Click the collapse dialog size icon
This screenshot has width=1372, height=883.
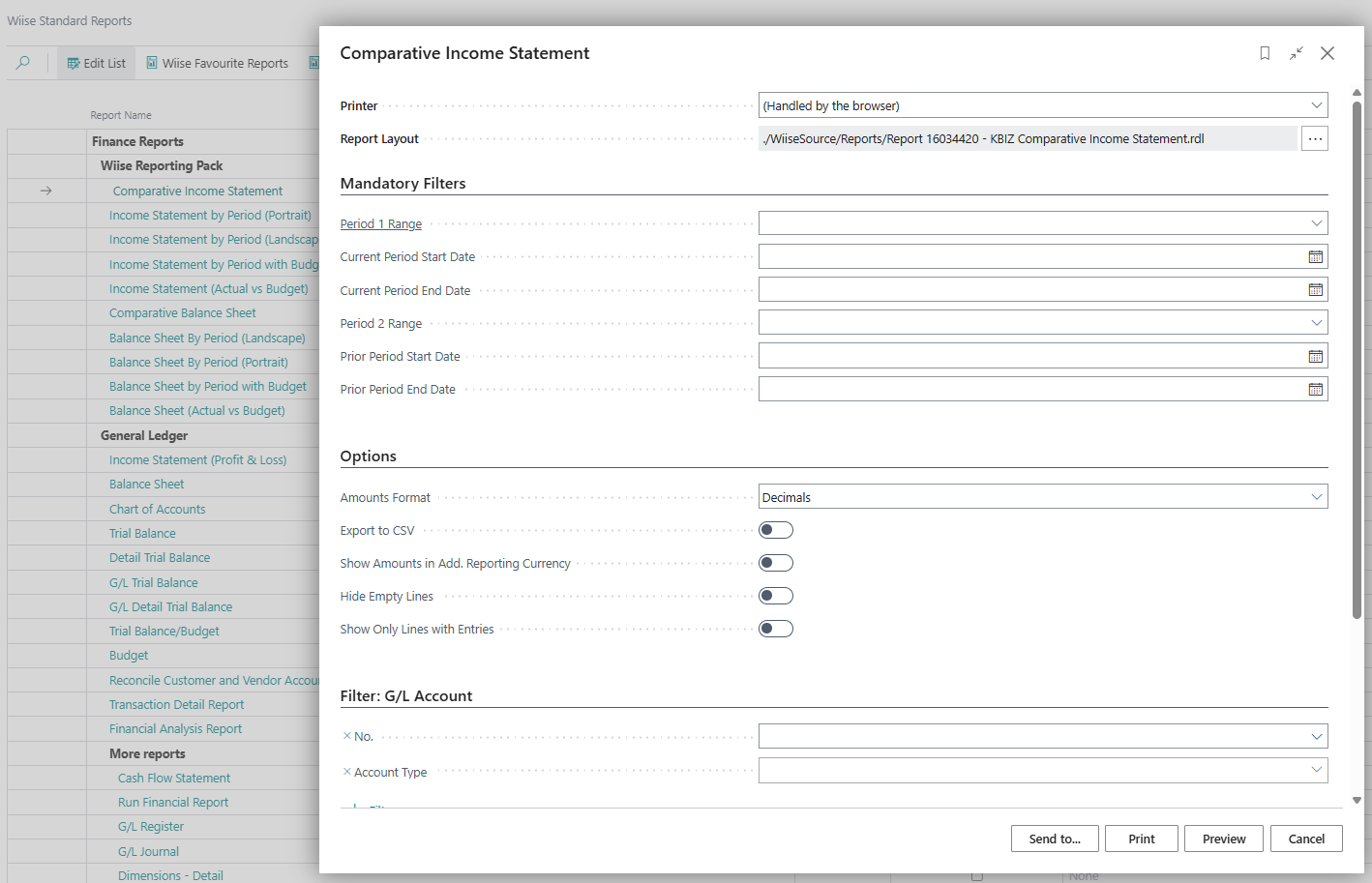tap(1296, 53)
